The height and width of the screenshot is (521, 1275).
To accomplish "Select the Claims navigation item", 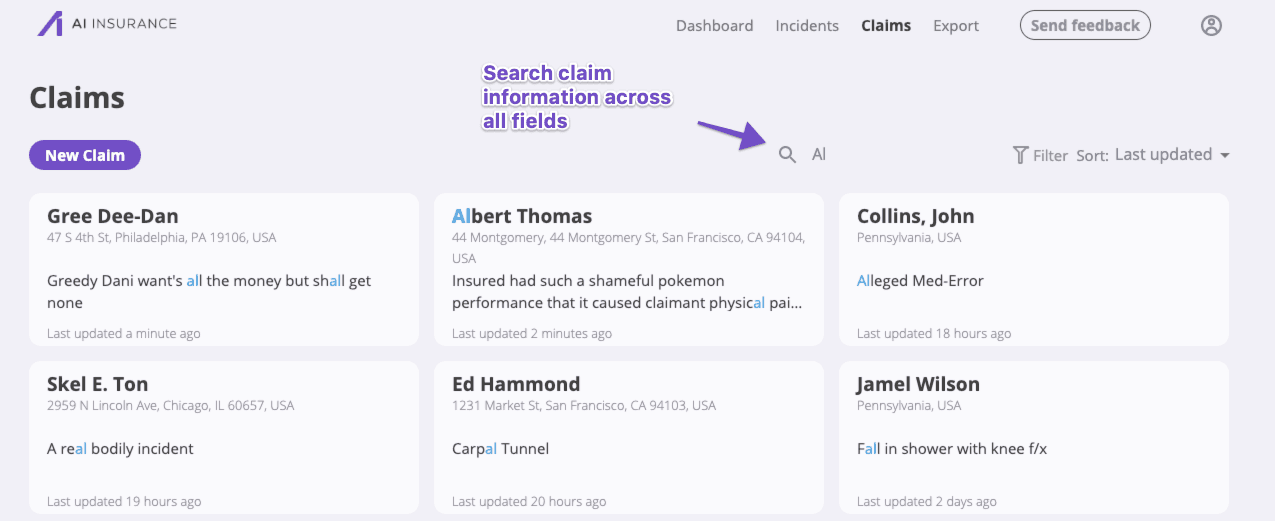I will 886,26.
